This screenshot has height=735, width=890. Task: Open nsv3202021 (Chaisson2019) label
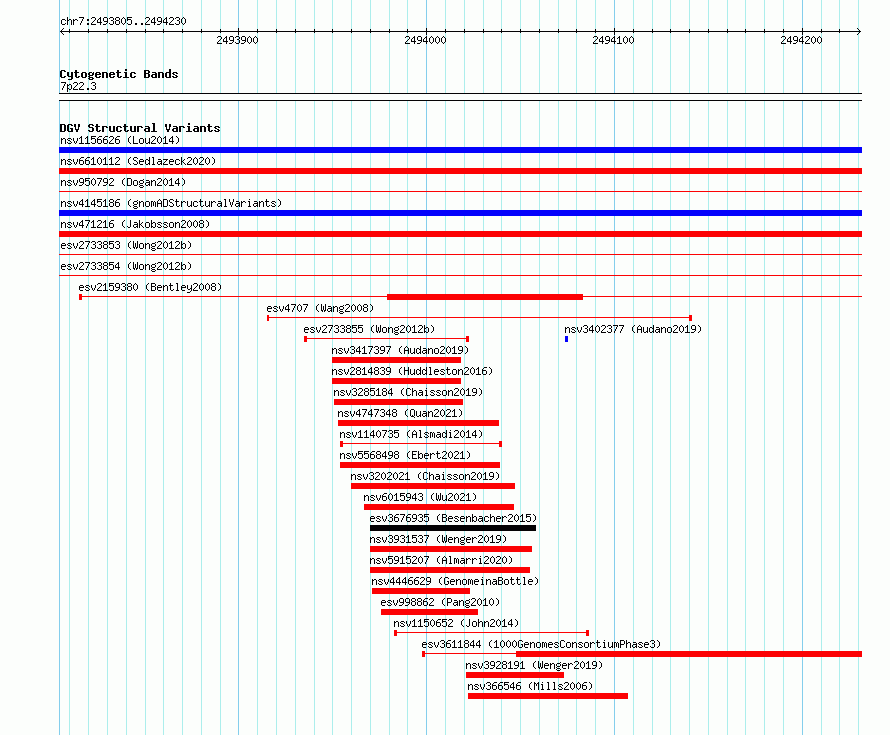point(425,476)
